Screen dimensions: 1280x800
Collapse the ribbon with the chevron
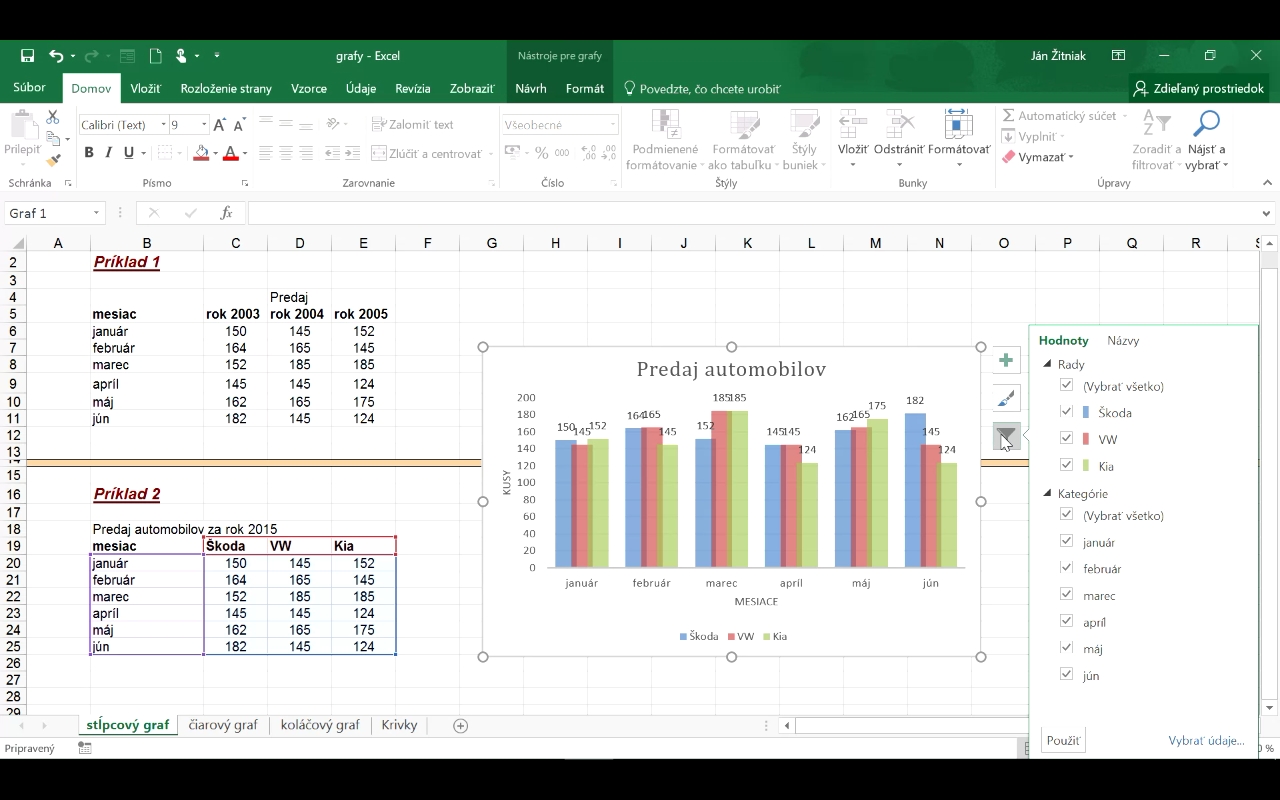coord(1268,183)
